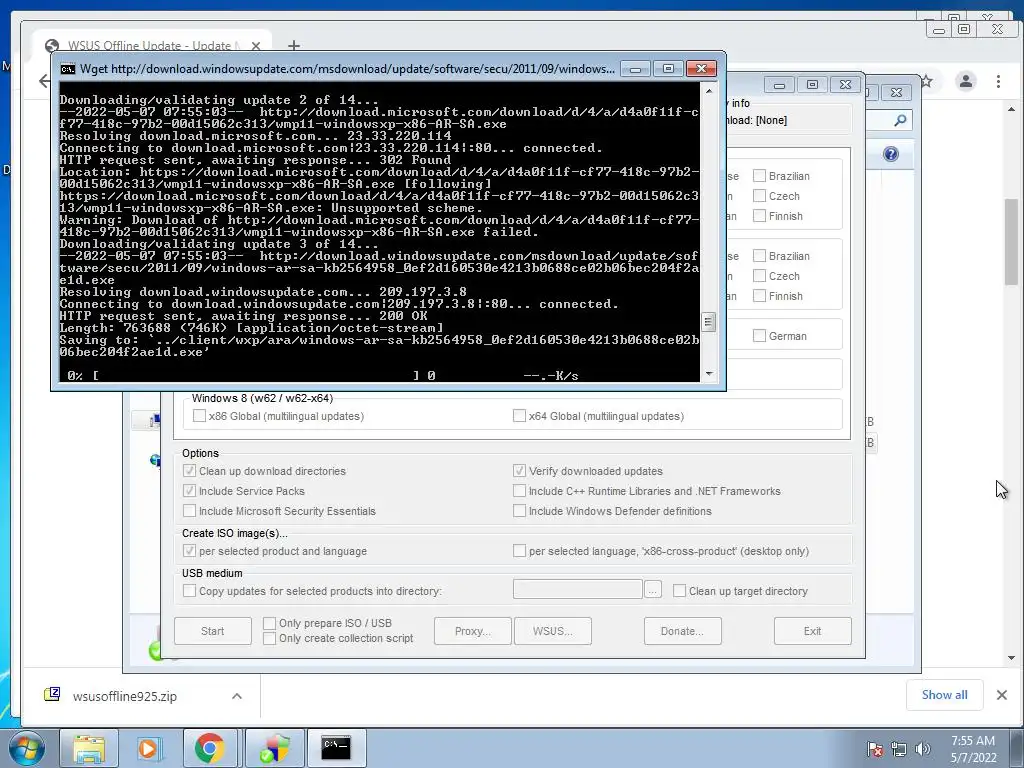Image resolution: width=1024 pixels, height=768 pixels.
Task: Toggle Clean up download directories checkbox
Action: point(189,471)
